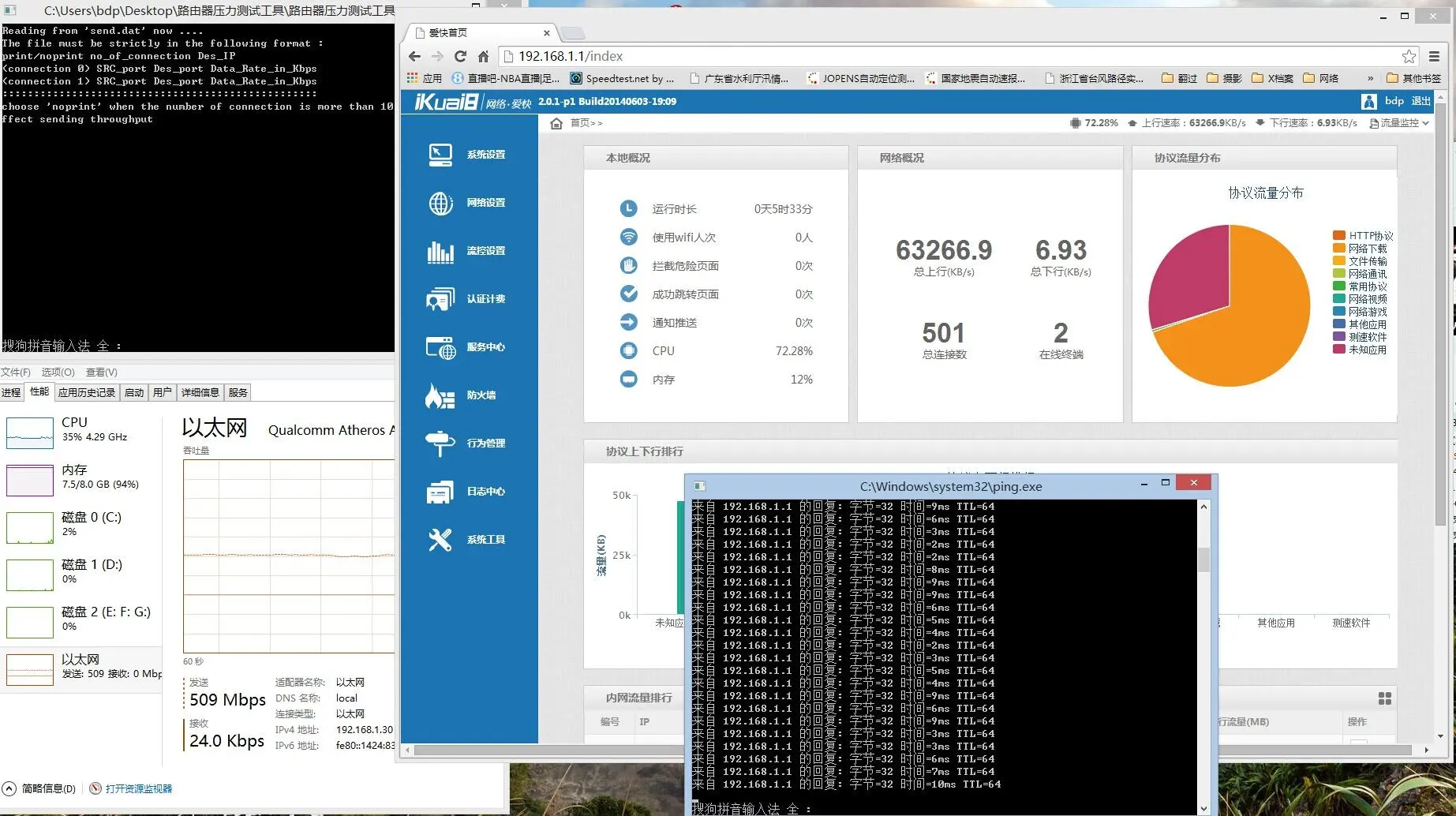Toggle 测速软件 legend color swatch
Image resolution: width=1456 pixels, height=816 pixels.
[x=1339, y=337]
